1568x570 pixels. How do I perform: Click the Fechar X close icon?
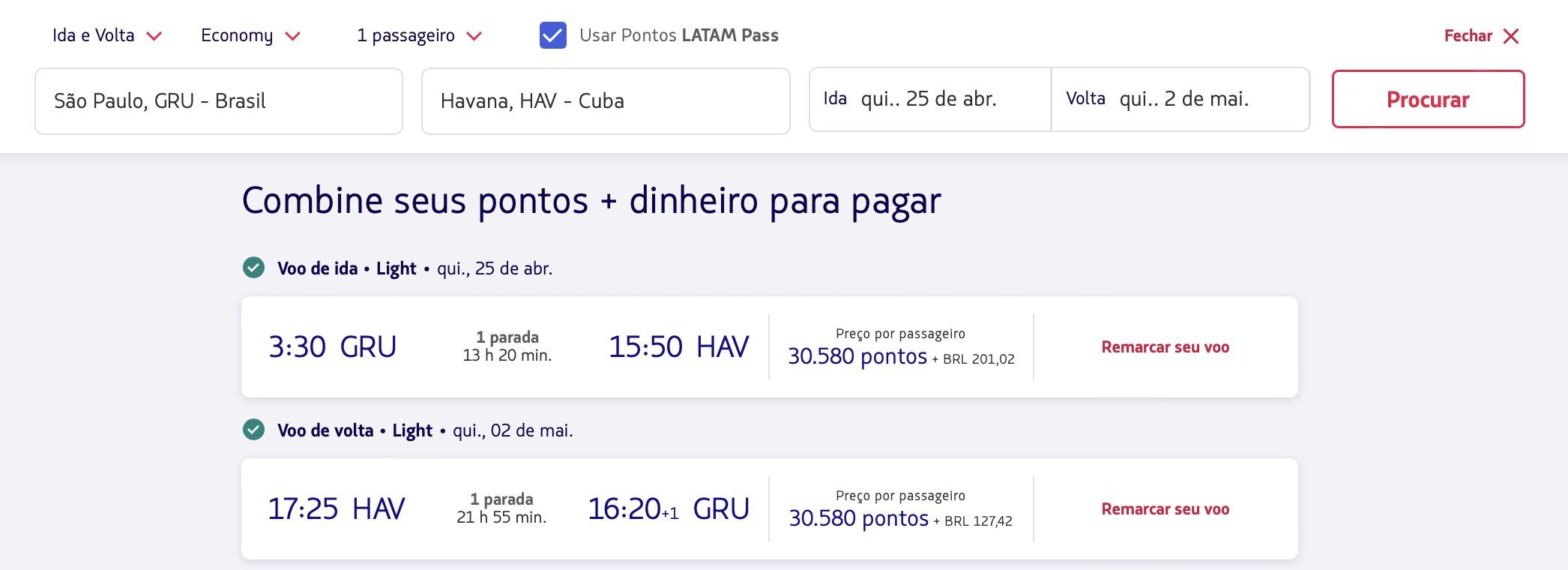[x=1511, y=36]
